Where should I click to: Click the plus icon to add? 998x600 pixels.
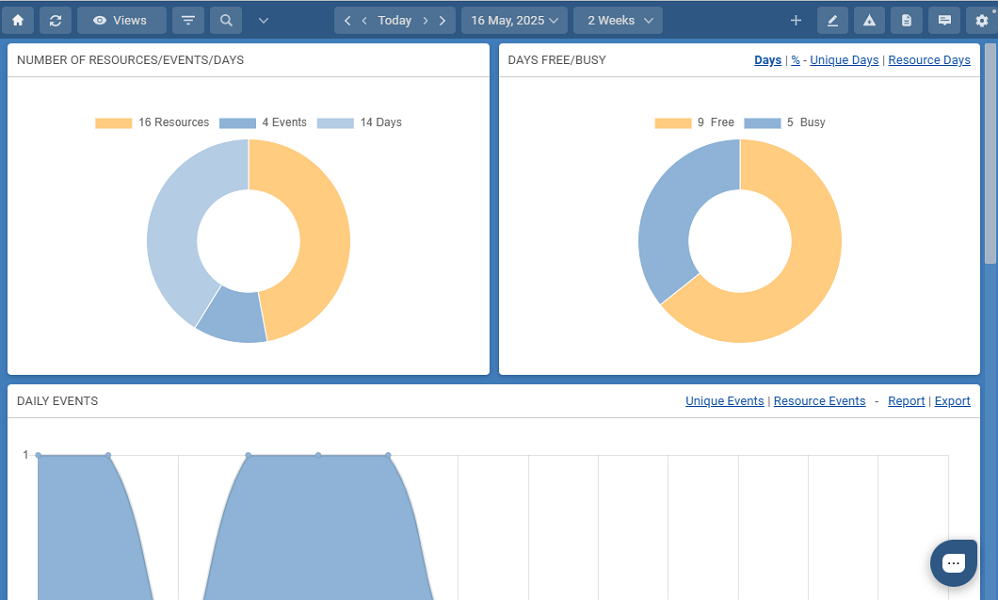(796, 20)
